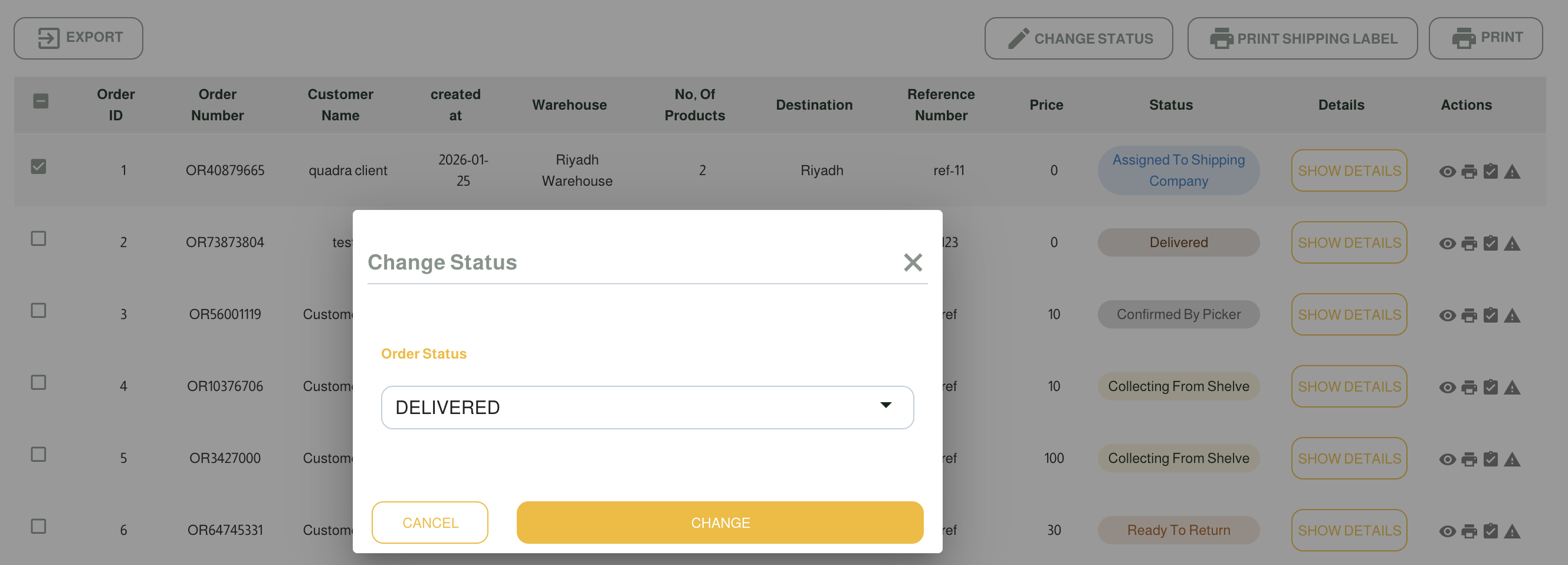Click the Ready To Return status badge
This screenshot has width=1568, height=565.
tap(1179, 530)
